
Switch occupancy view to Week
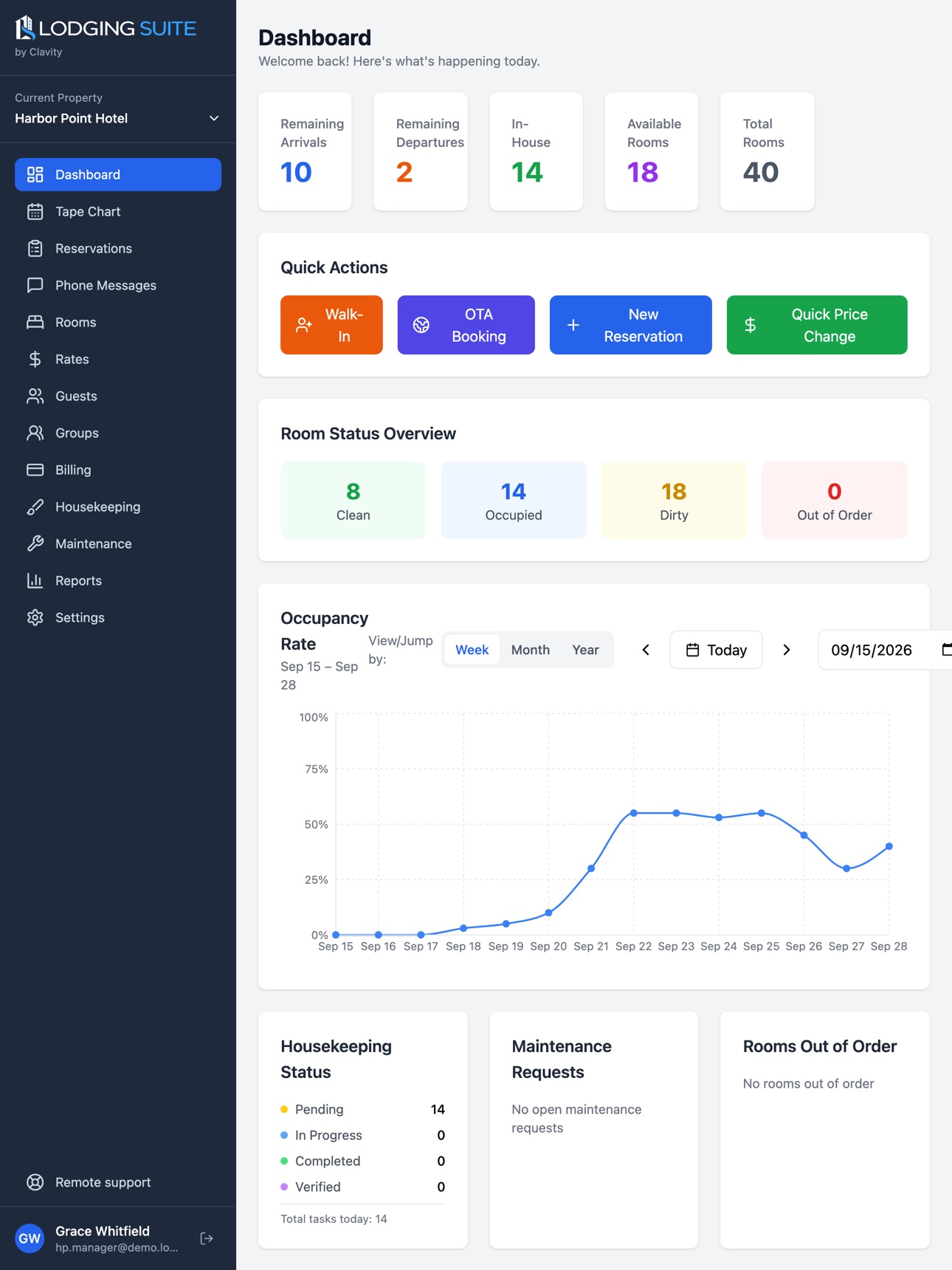pyautogui.click(x=472, y=650)
